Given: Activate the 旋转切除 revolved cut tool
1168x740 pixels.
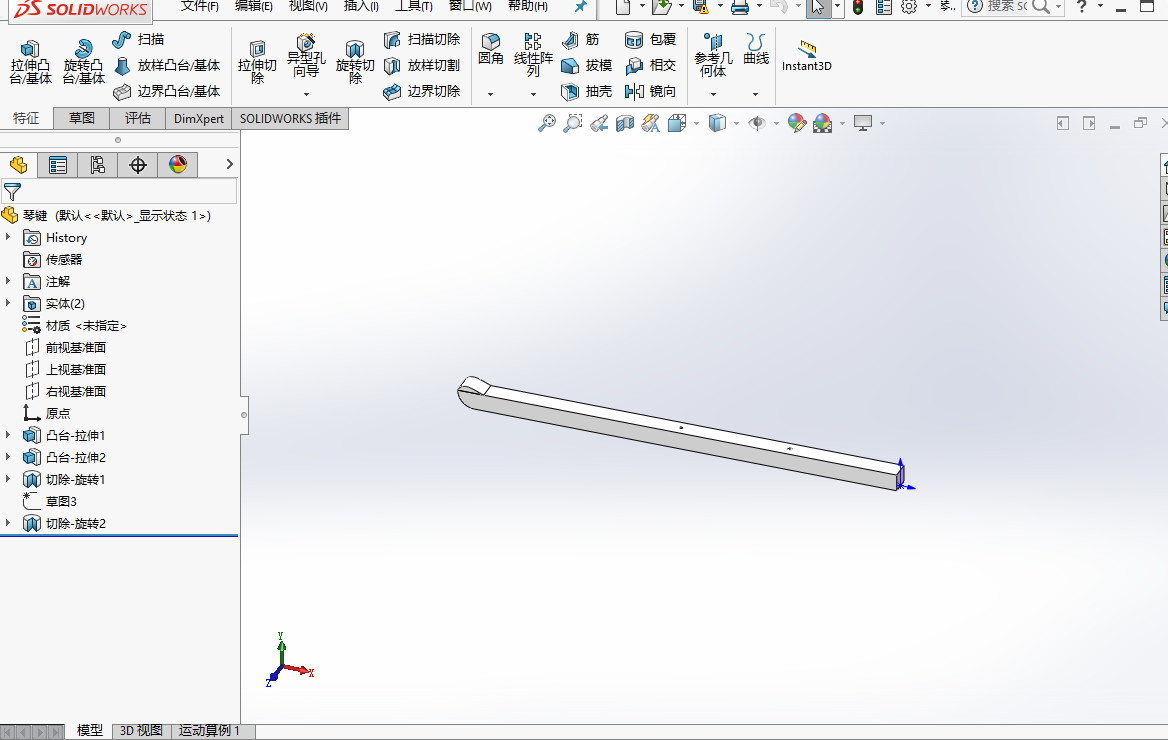Looking at the screenshot, I should point(355,62).
